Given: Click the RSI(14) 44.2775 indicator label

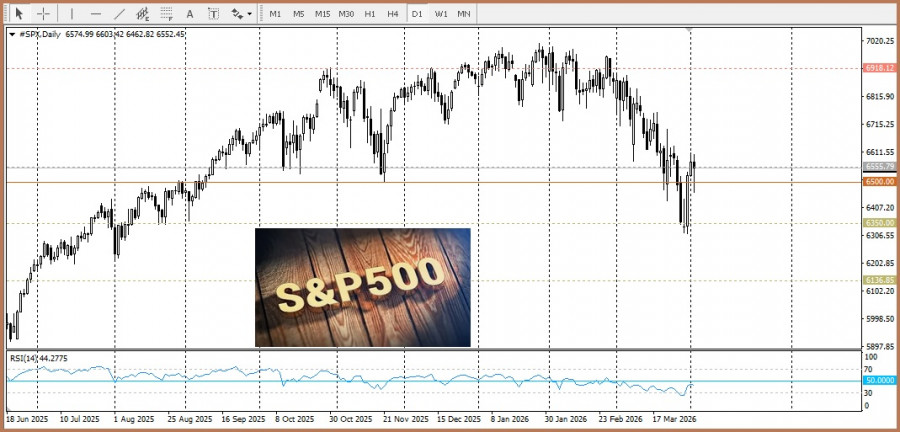Looking at the screenshot, I should (x=39, y=358).
